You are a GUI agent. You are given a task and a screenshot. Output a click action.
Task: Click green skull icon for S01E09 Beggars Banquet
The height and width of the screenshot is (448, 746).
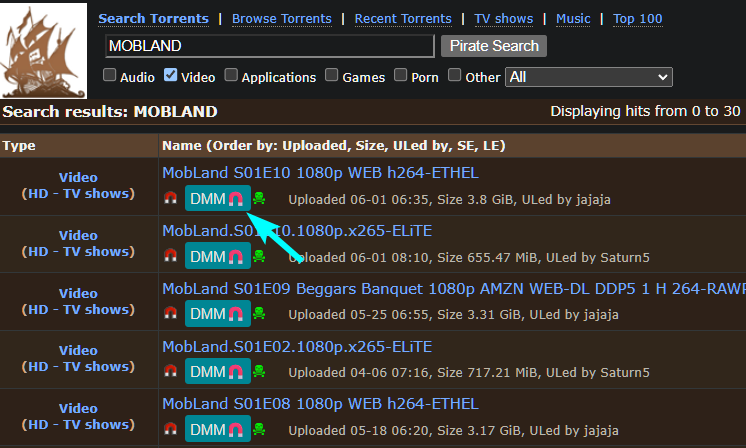point(259,313)
